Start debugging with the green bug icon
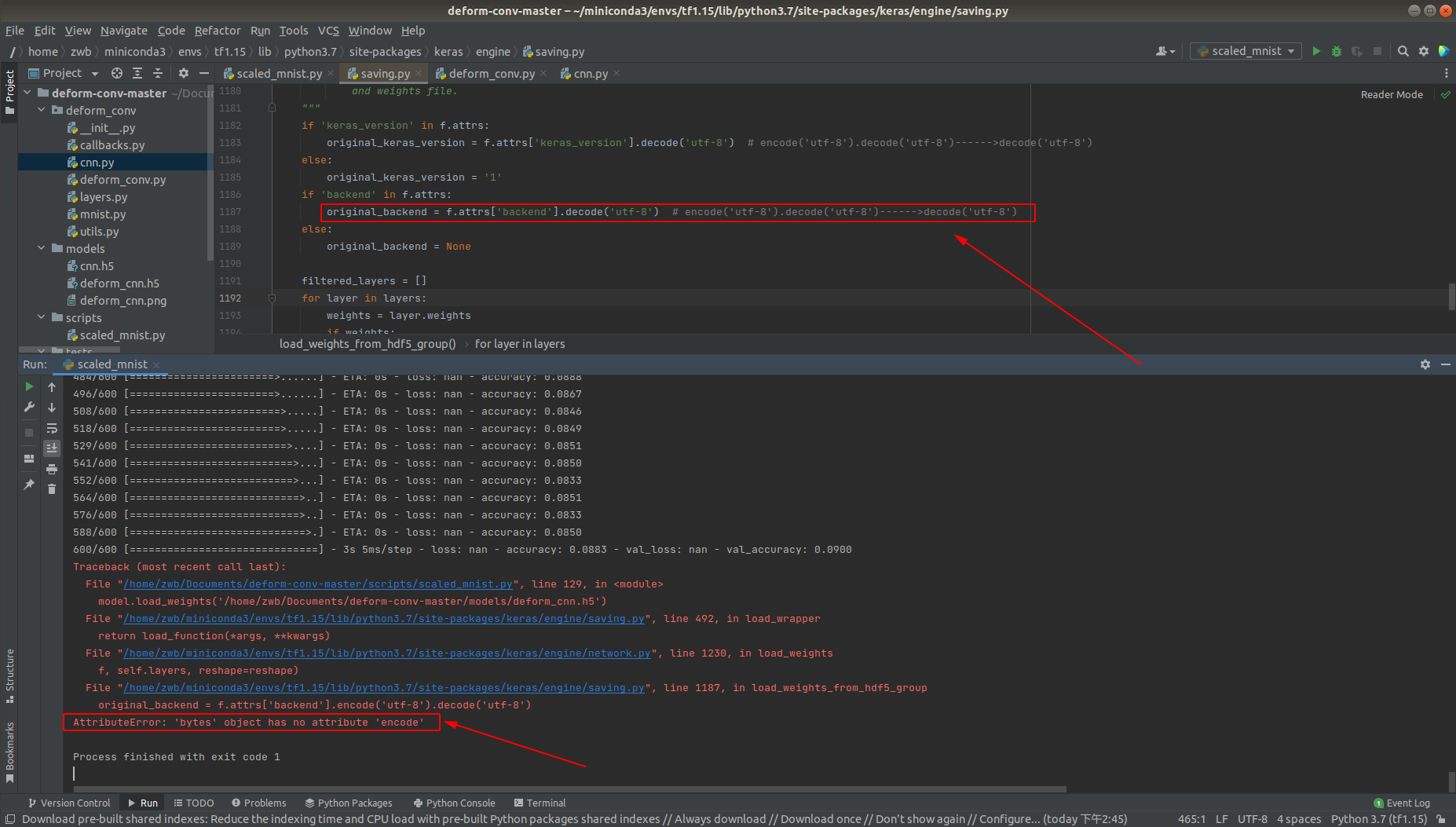This screenshot has height=827, width=1456. pyautogui.click(x=1336, y=51)
